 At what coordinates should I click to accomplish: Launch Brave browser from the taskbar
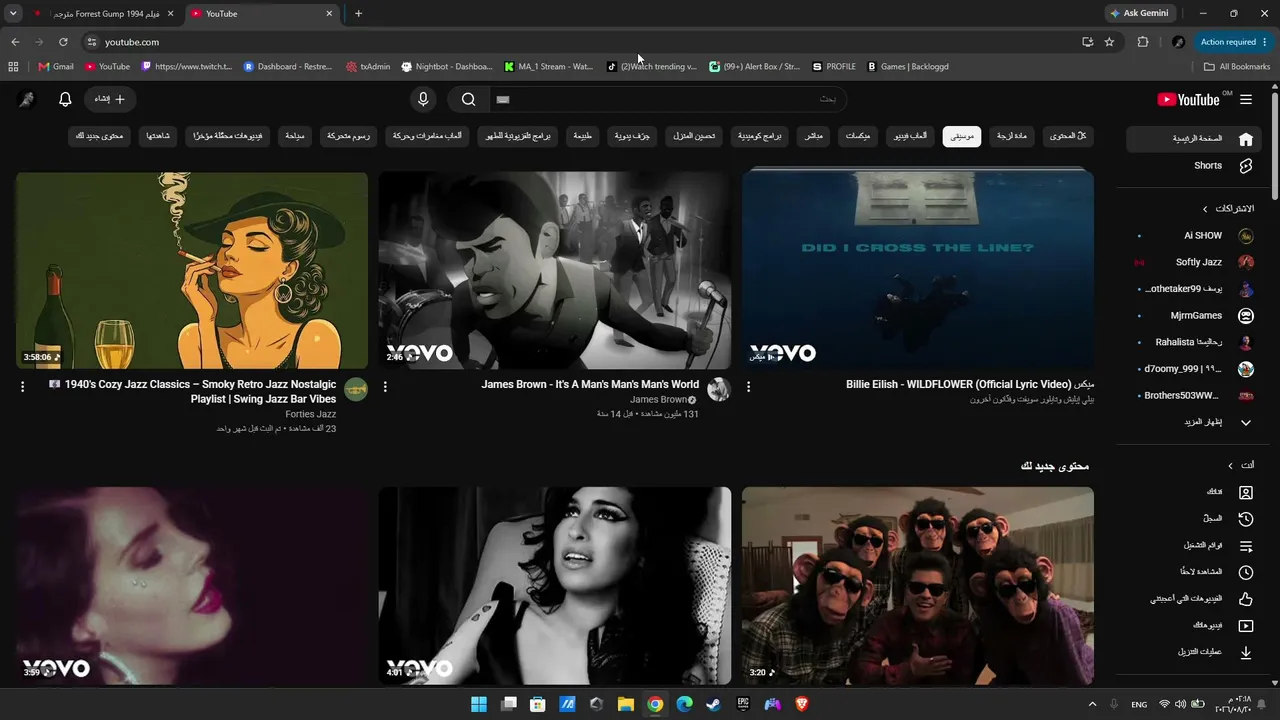tap(802, 704)
